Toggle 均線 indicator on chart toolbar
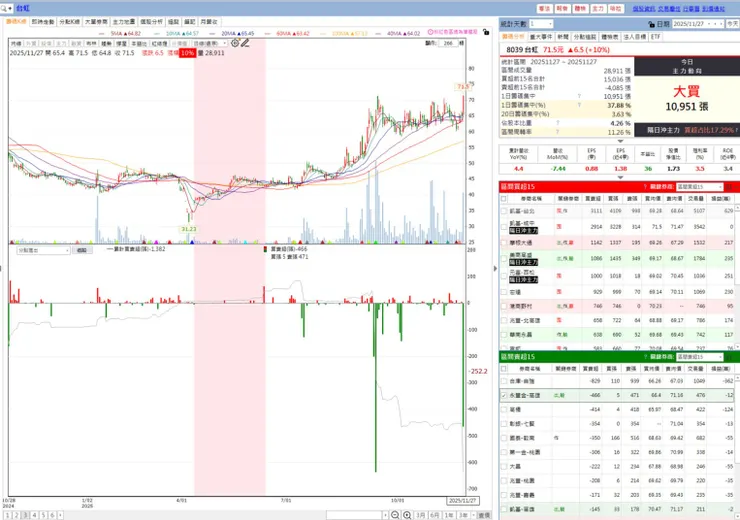Screen dimensions: 740x520 (x=16, y=43)
